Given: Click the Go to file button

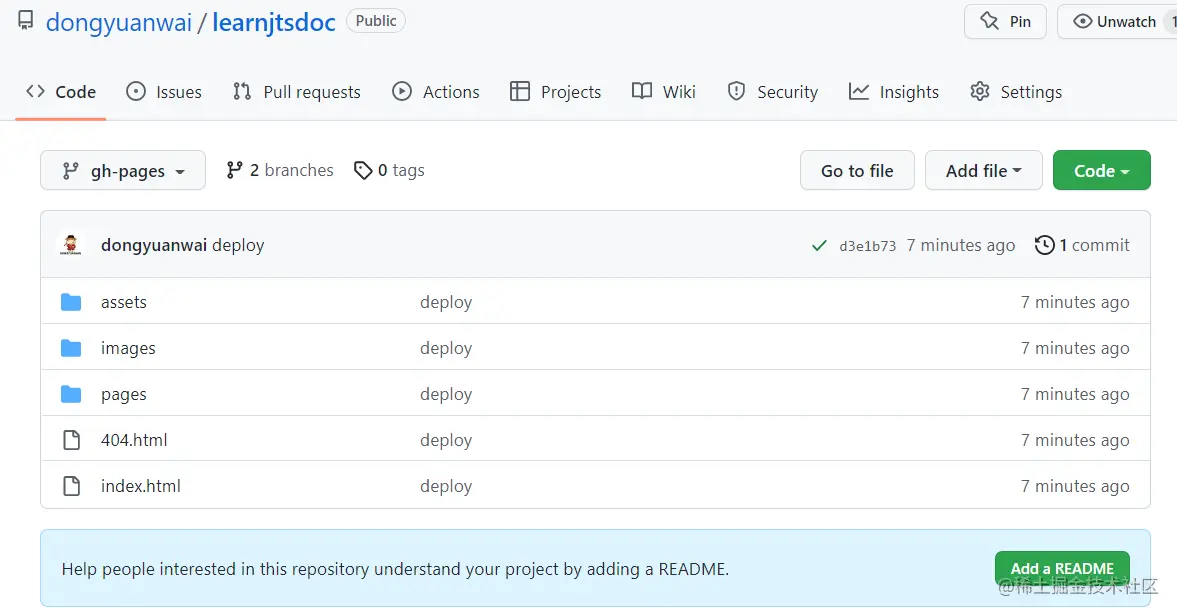Looking at the screenshot, I should coord(857,170).
